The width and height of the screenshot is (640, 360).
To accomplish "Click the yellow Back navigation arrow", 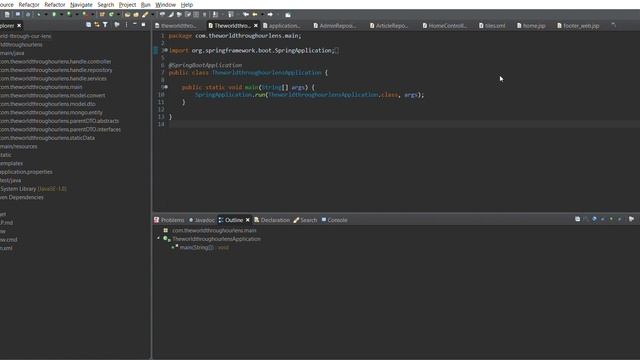I will coord(255,14).
